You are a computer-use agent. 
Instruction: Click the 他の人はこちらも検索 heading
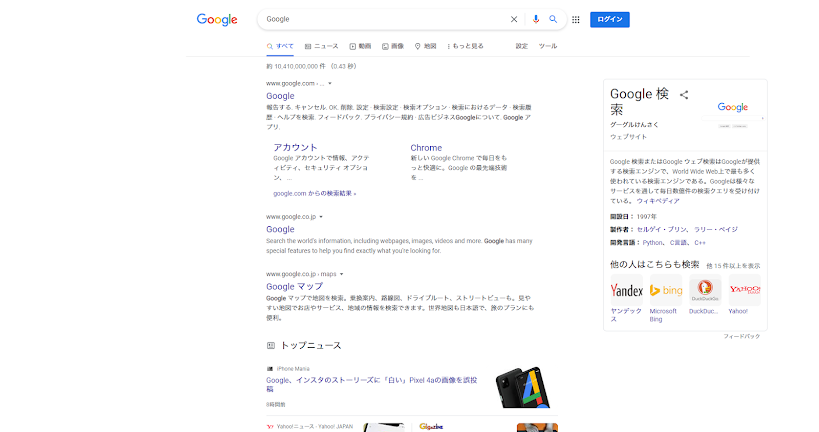pyautogui.click(x=654, y=265)
